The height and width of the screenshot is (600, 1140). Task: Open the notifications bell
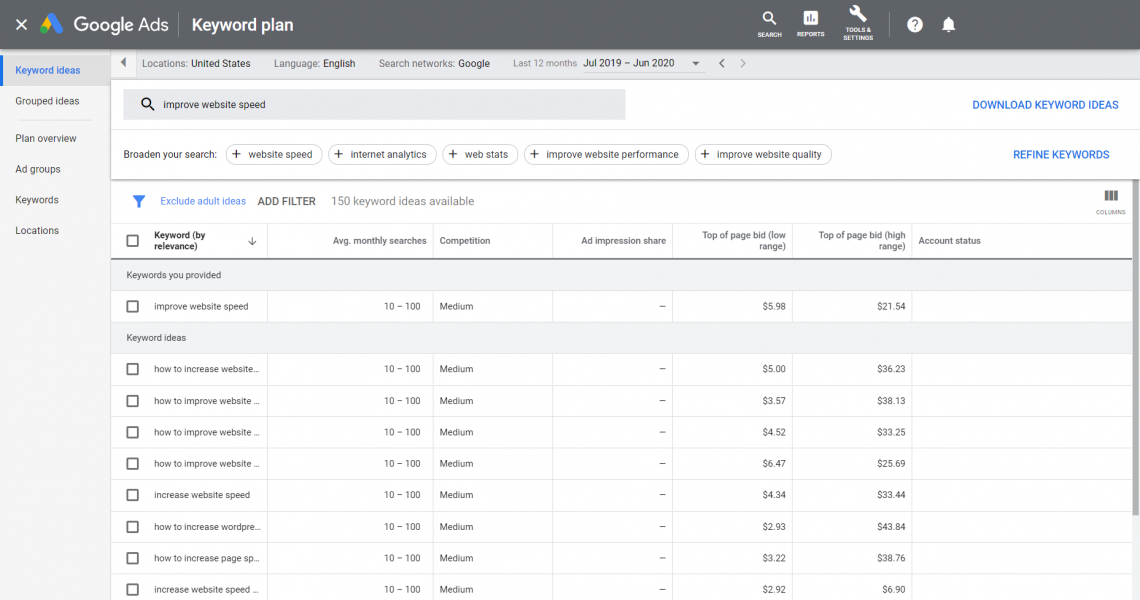click(948, 25)
